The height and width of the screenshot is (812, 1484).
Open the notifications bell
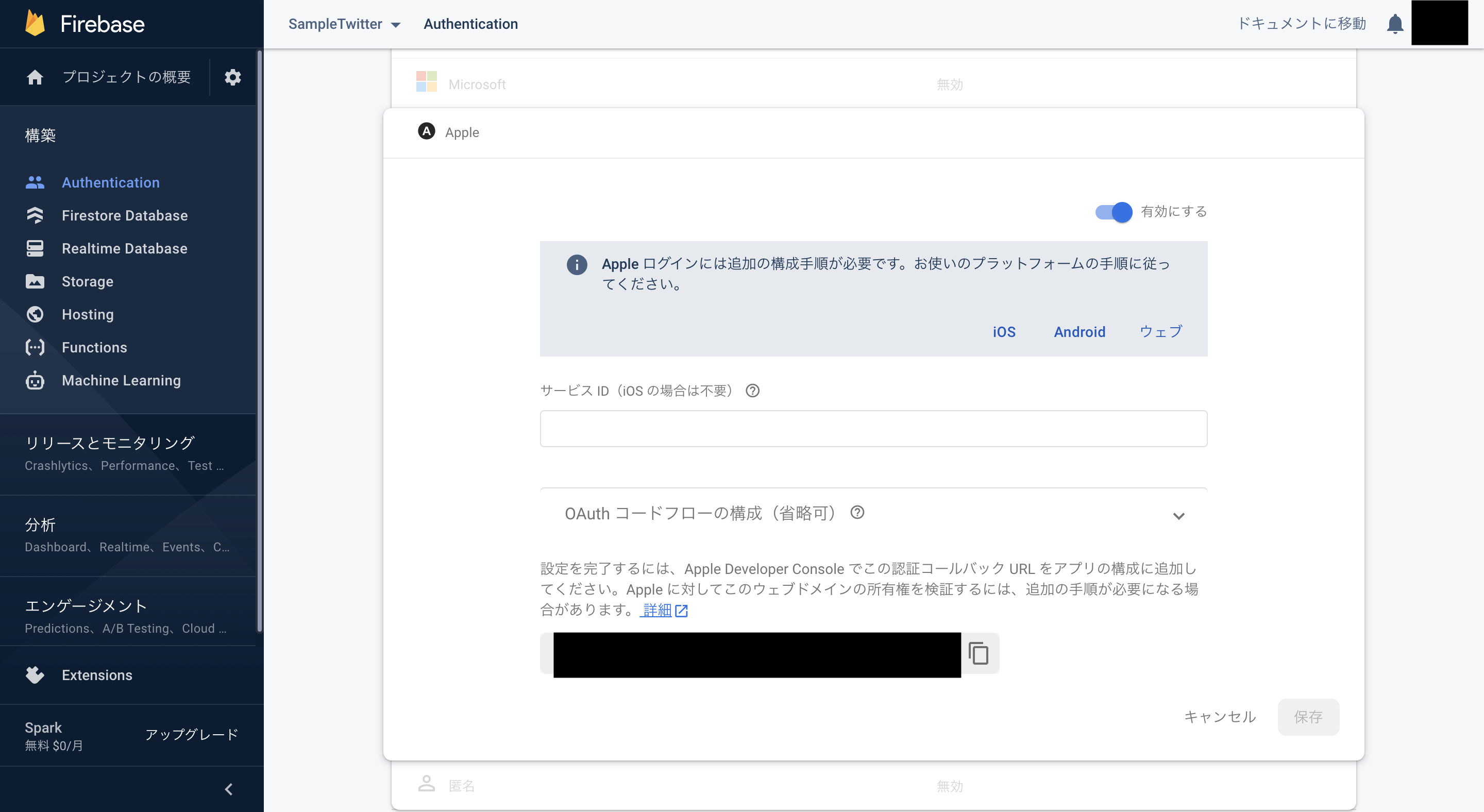[x=1395, y=24]
